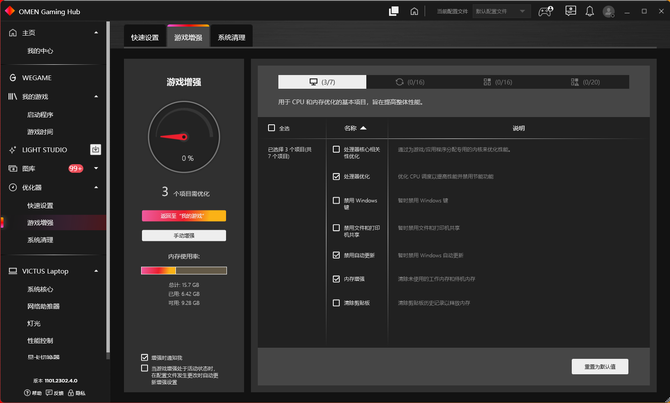Select the (0/16) refresh category tab
Image resolution: width=670 pixels, height=403 pixels.
coord(410,82)
